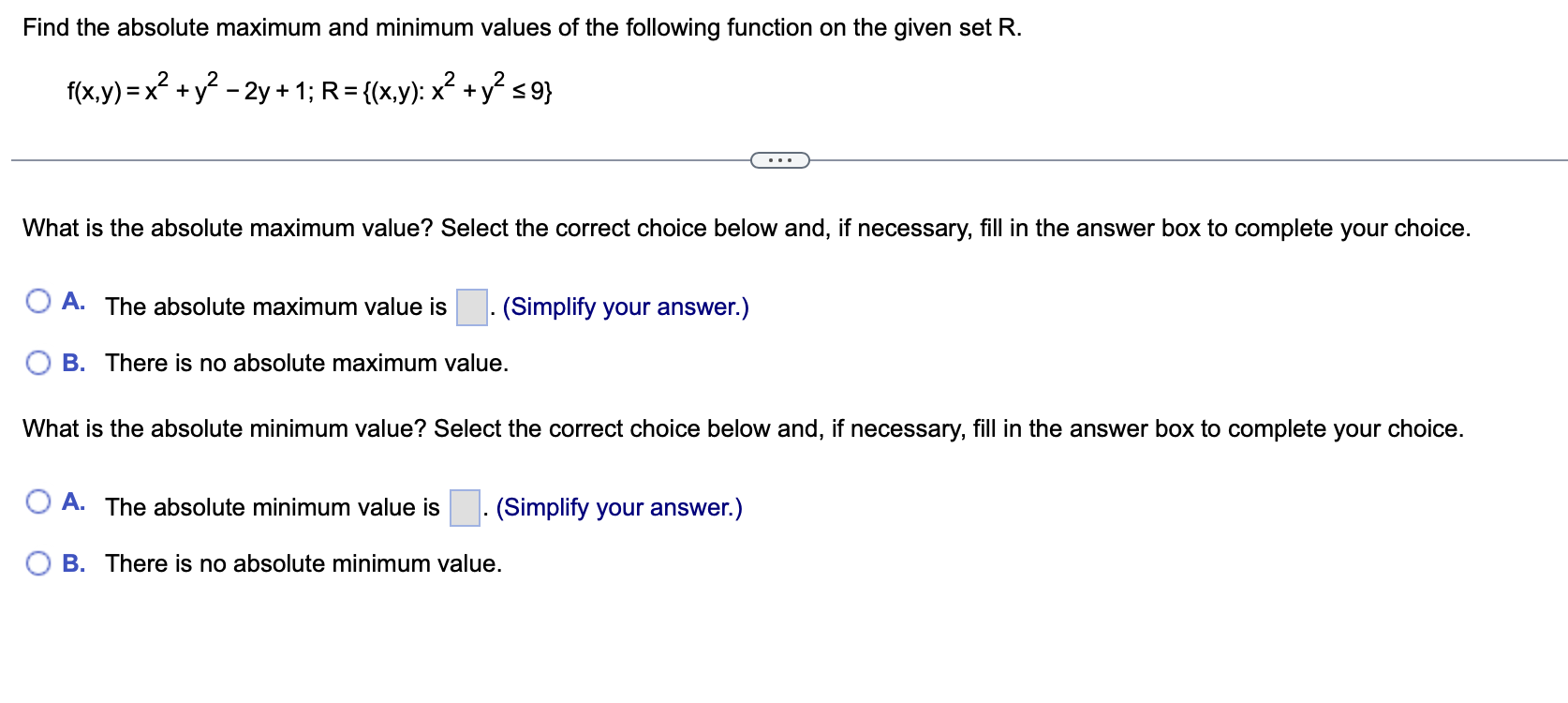Select choice B: no absolute maximum value
The image size is (1568, 703).
[x=38, y=361]
